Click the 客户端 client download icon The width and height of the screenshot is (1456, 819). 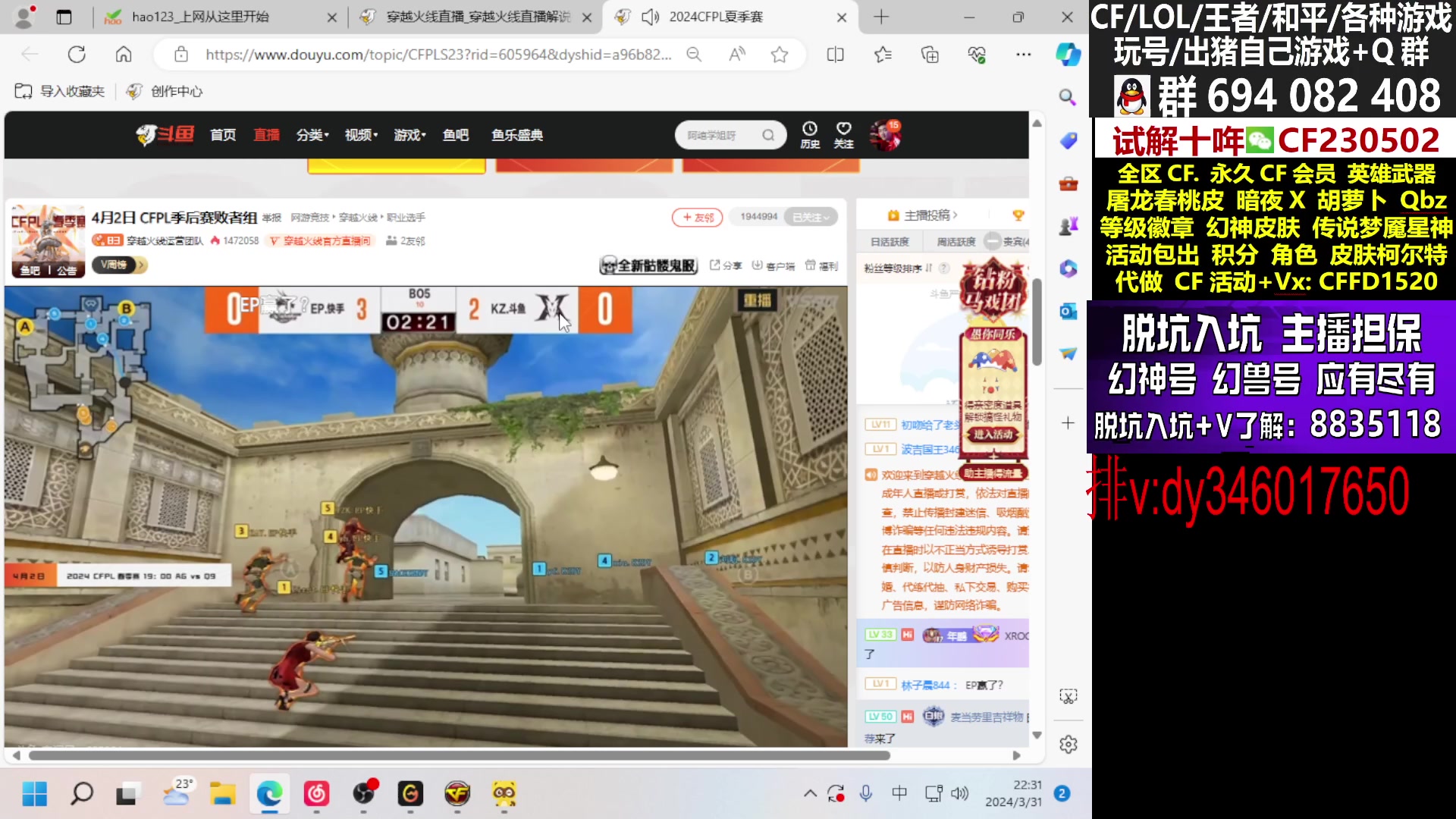click(x=773, y=265)
